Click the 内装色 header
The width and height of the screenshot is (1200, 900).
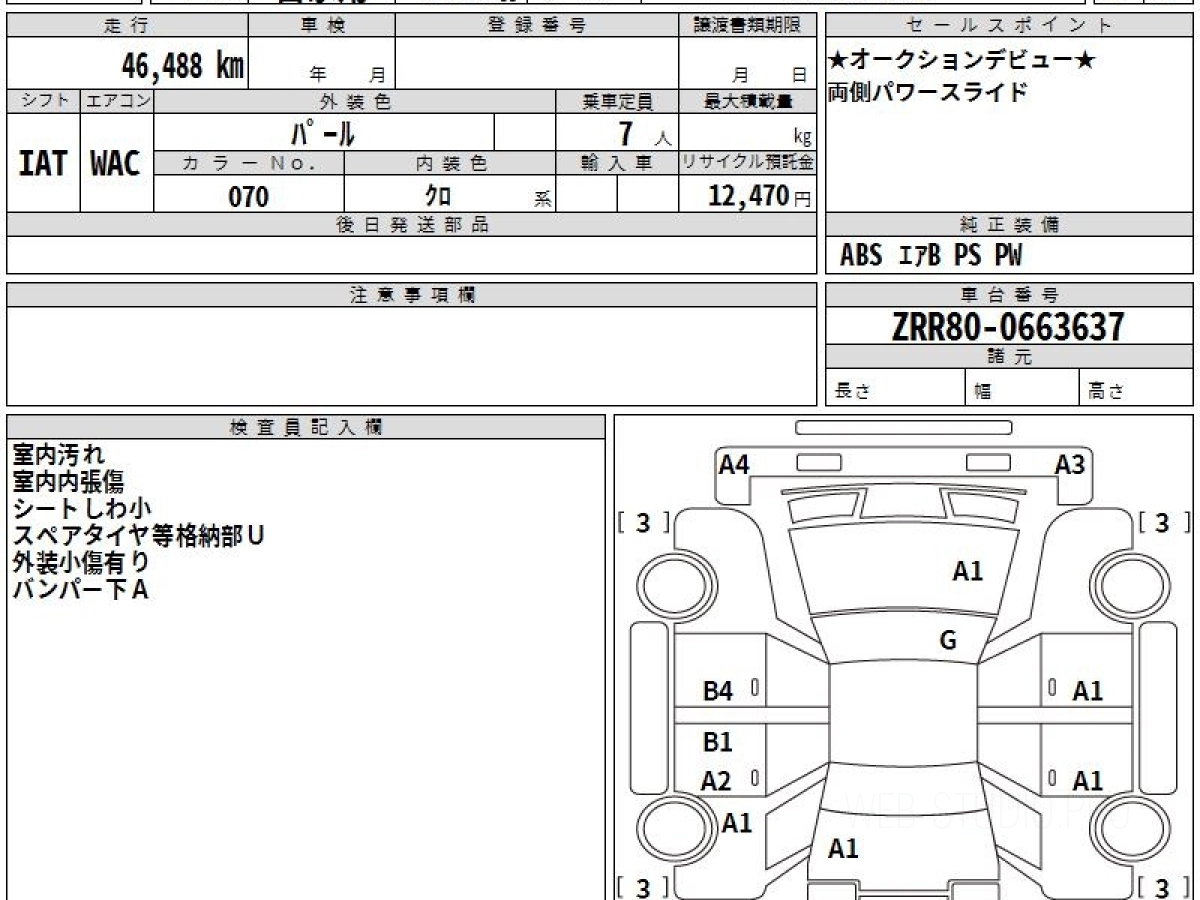point(450,163)
